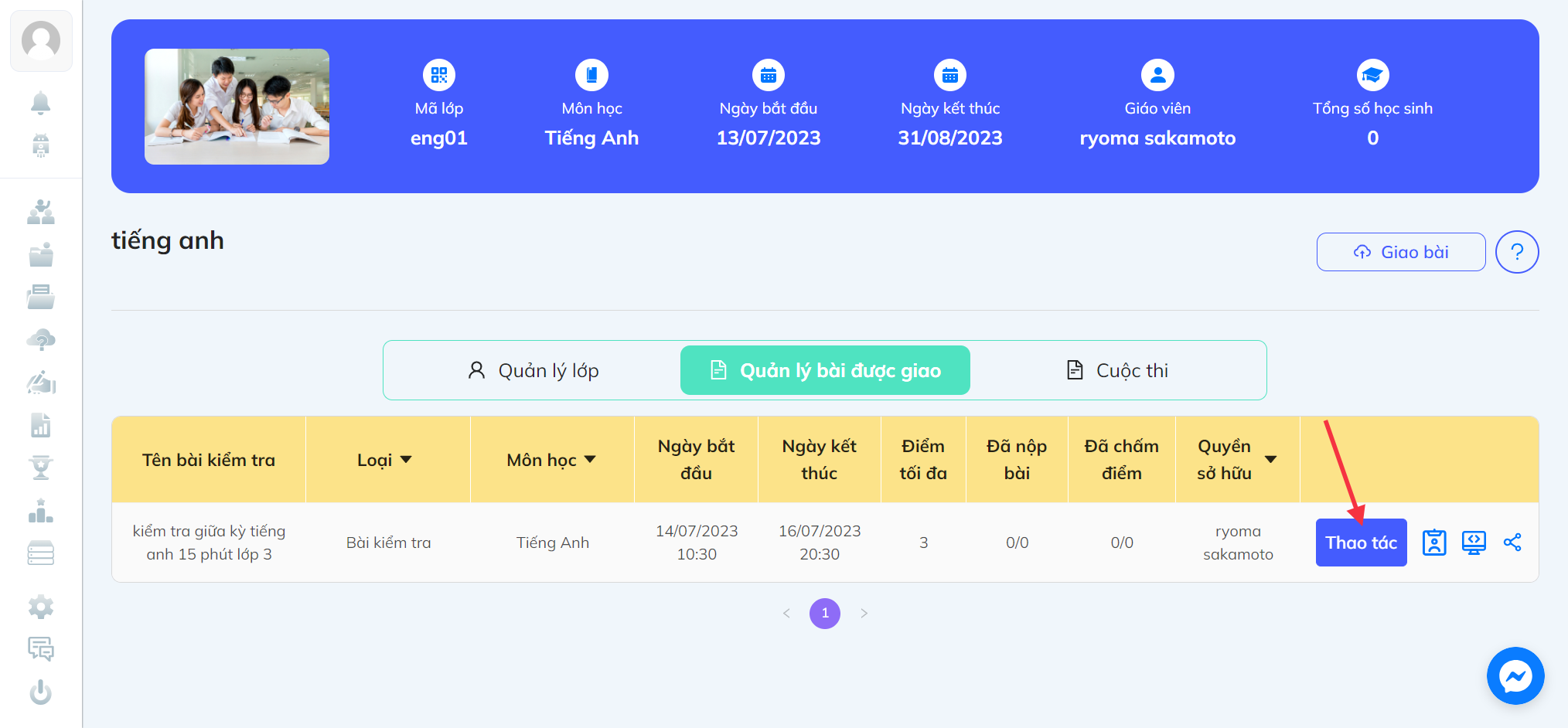Open the Môn học column filter dropdown
This screenshot has height=728, width=1568.
(x=590, y=460)
